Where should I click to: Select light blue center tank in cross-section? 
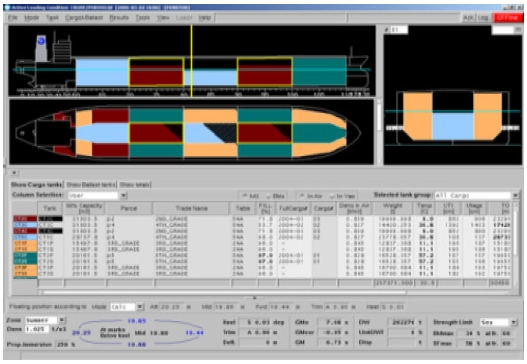point(453,126)
